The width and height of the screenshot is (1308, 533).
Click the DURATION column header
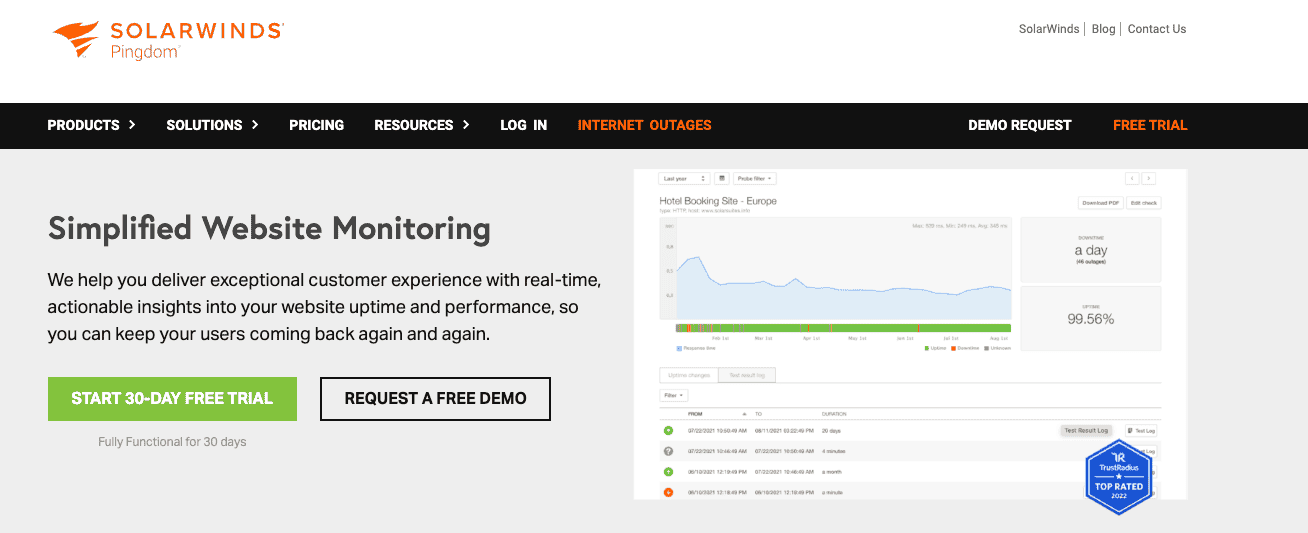pyautogui.click(x=833, y=413)
